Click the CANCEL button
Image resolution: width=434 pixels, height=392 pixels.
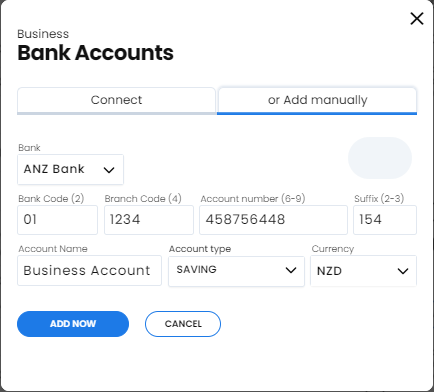click(183, 324)
